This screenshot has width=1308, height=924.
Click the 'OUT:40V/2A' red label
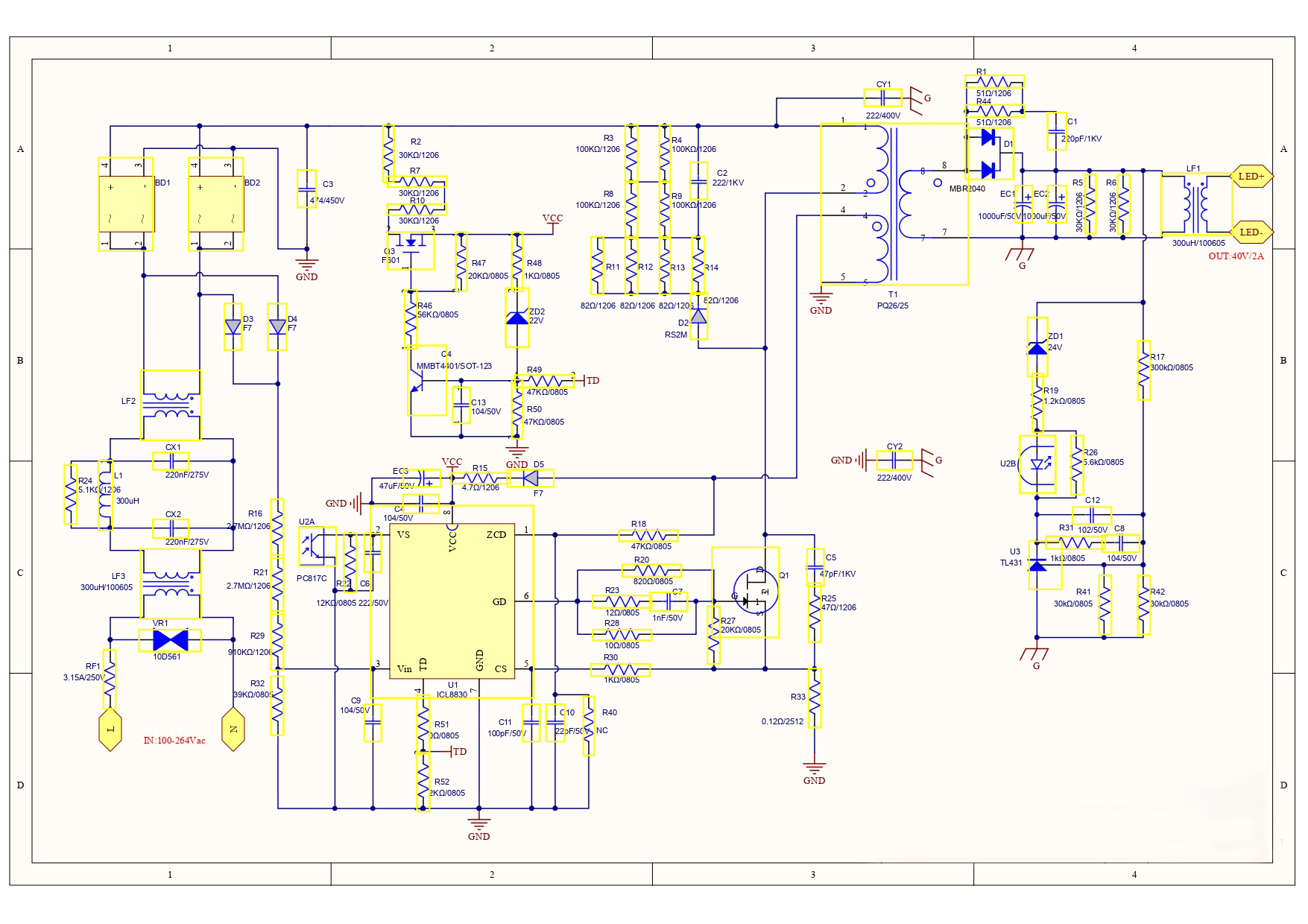click(1236, 256)
